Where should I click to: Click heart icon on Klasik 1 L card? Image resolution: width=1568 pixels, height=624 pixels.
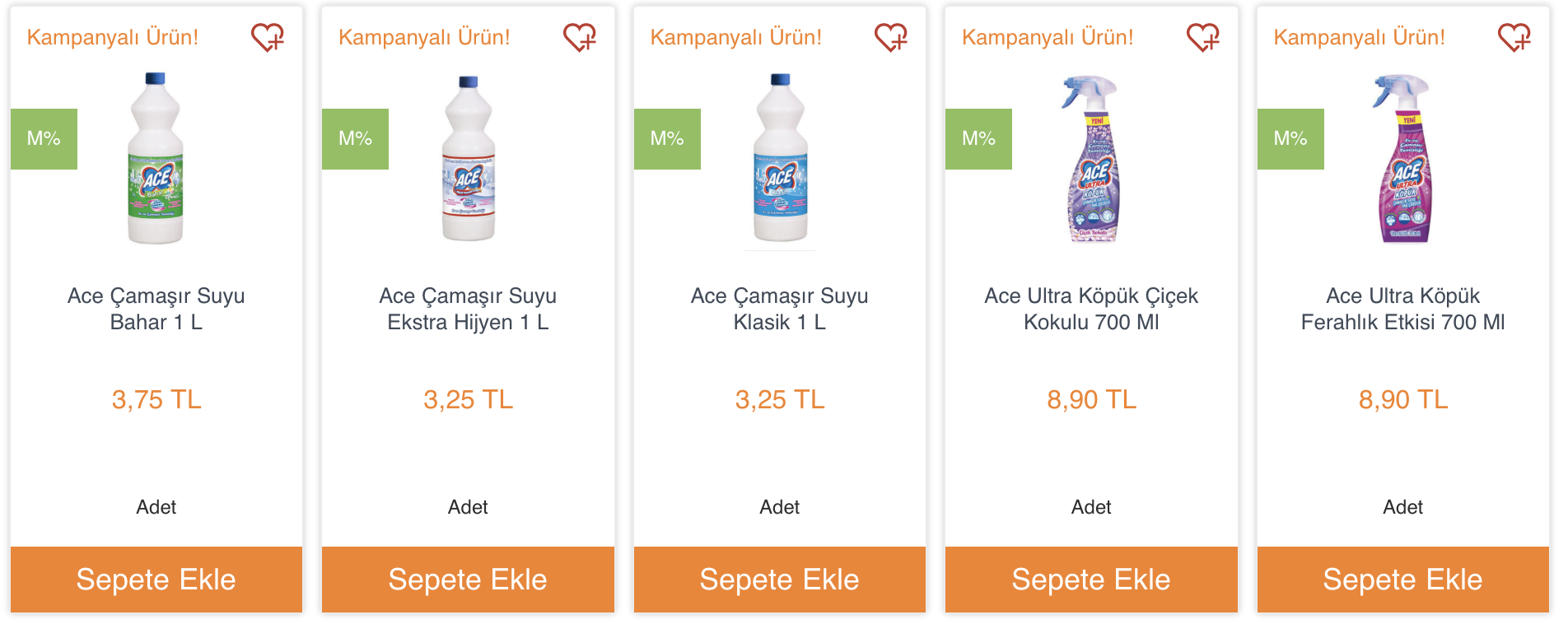pos(891,37)
